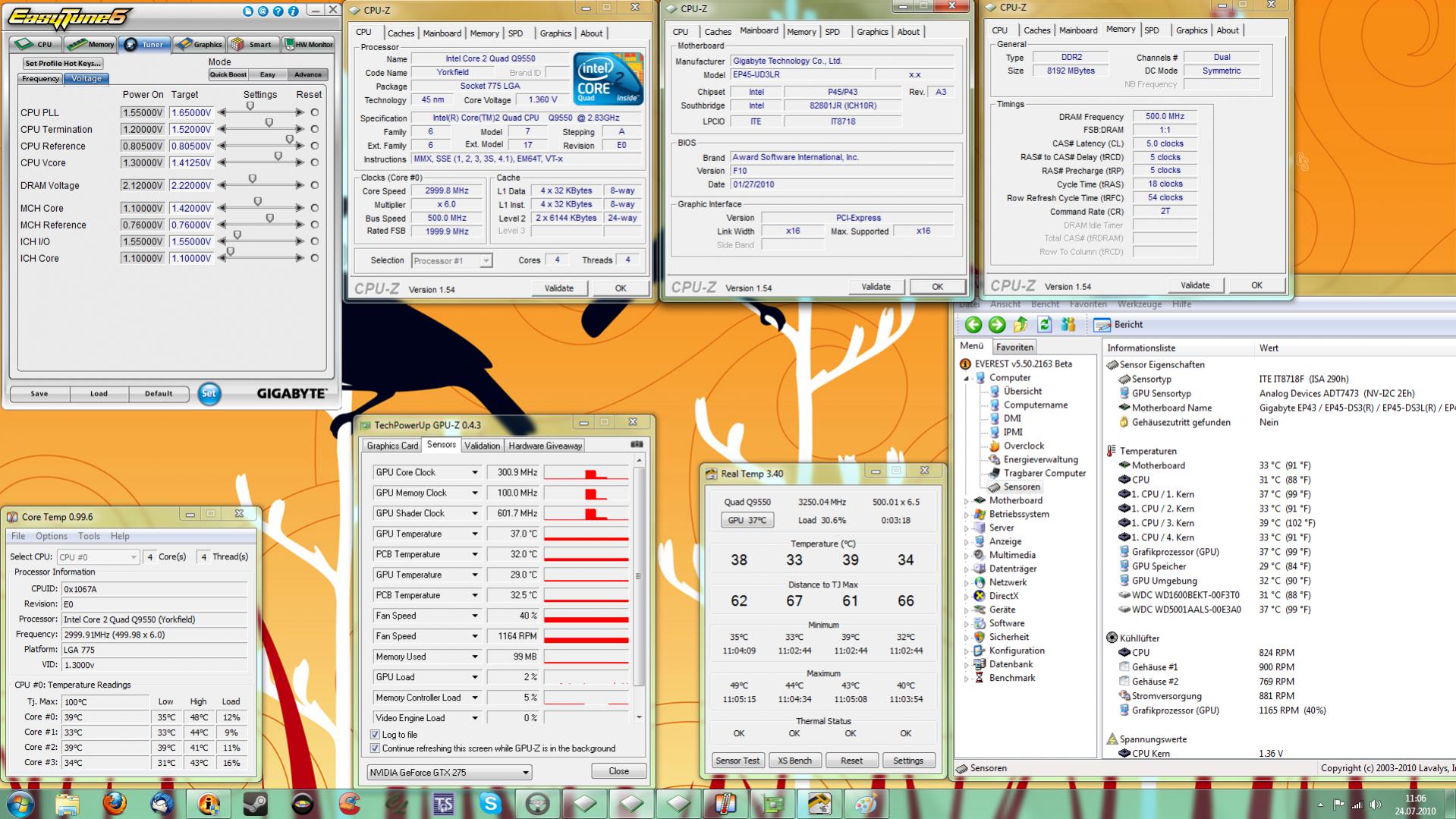1456x819 pixels.
Task: Switch to Frequency tab in EasyTune6
Action: click(41, 79)
